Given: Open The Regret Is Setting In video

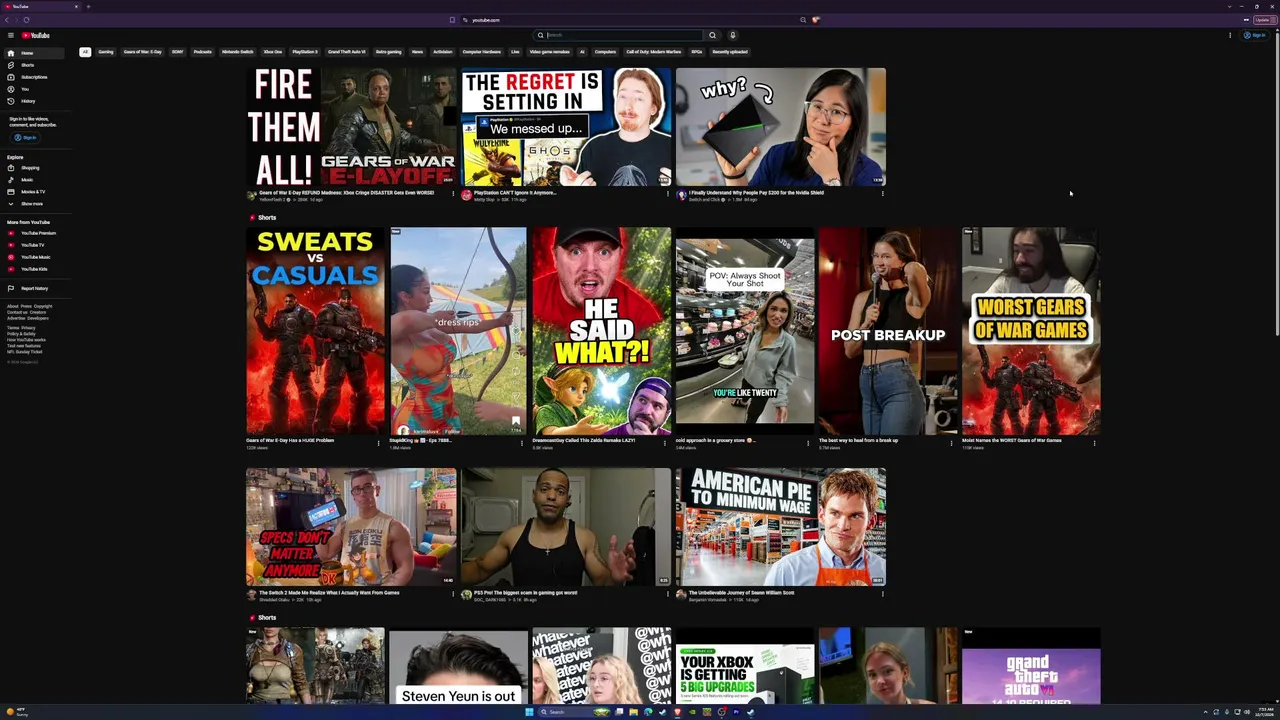Looking at the screenshot, I should click(566, 127).
